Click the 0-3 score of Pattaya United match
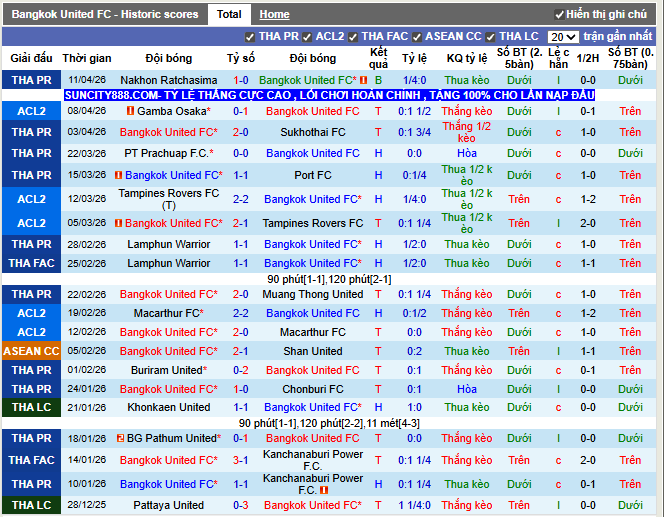 (240, 505)
